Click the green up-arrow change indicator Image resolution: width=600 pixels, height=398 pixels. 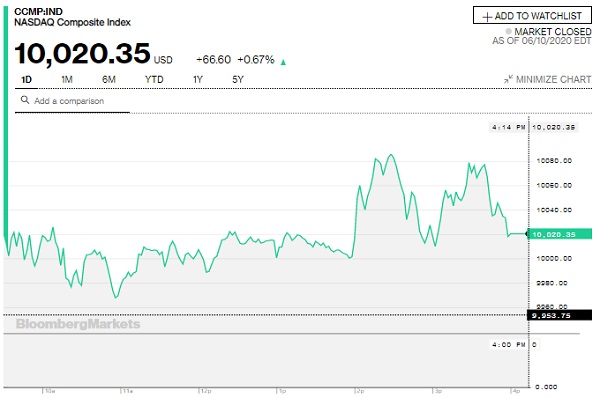coord(283,62)
